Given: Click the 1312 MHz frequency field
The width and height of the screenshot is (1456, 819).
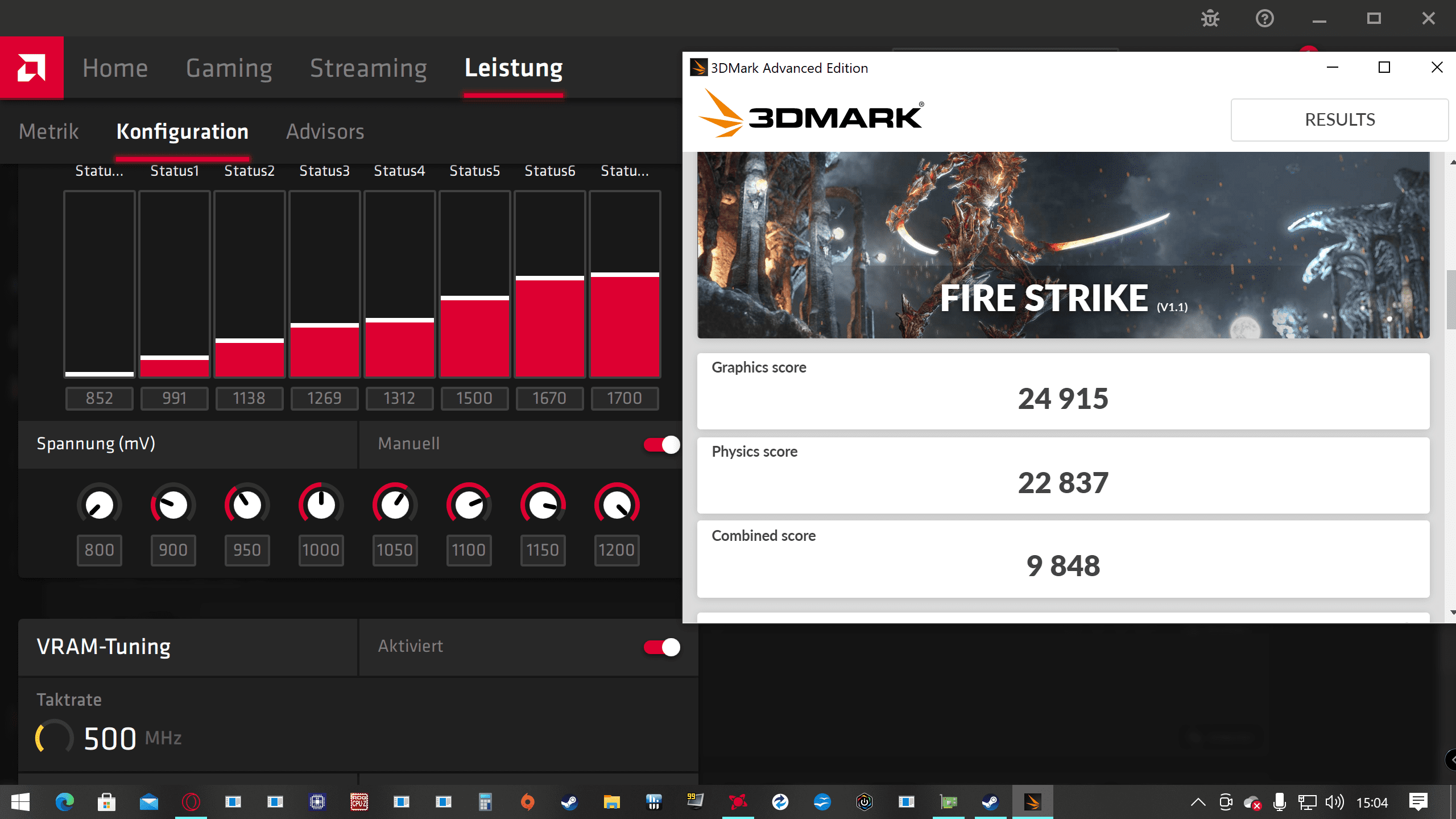Looking at the screenshot, I should (400, 398).
